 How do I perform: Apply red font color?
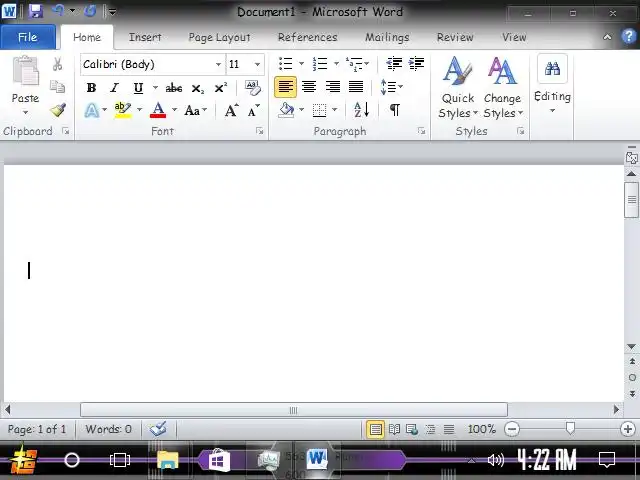pos(158,110)
